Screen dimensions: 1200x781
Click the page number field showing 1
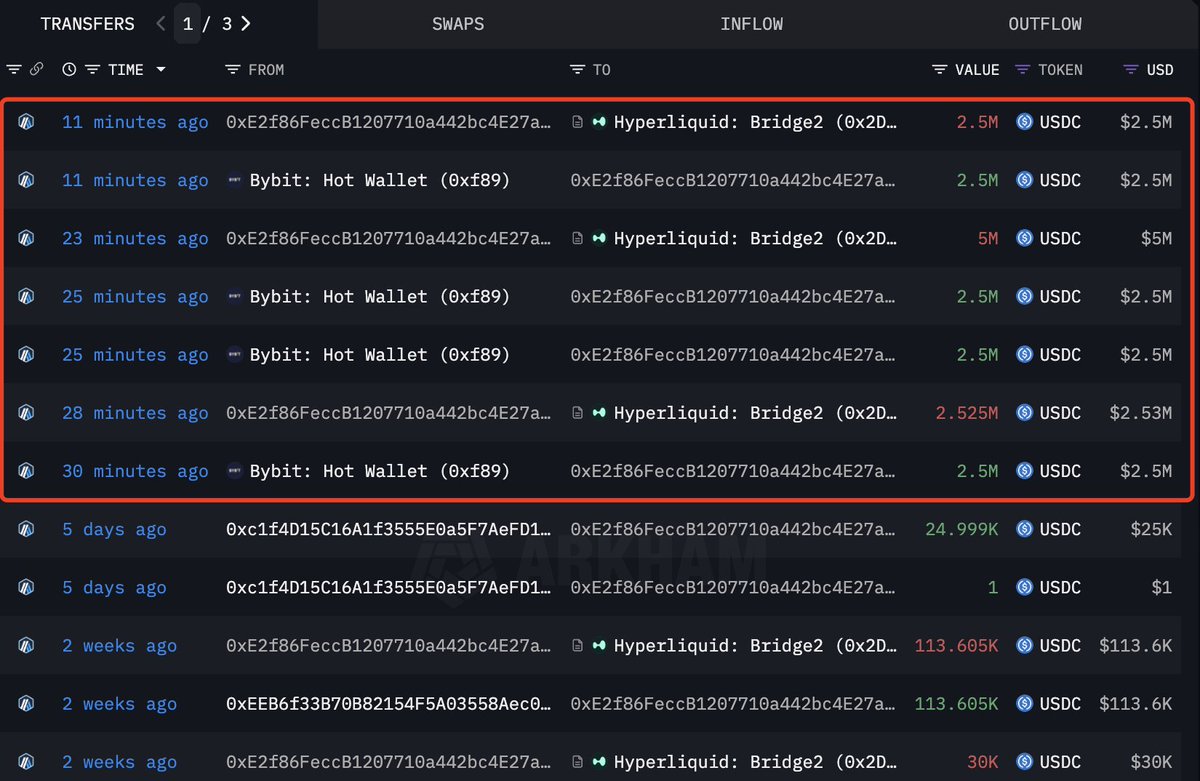click(x=188, y=23)
